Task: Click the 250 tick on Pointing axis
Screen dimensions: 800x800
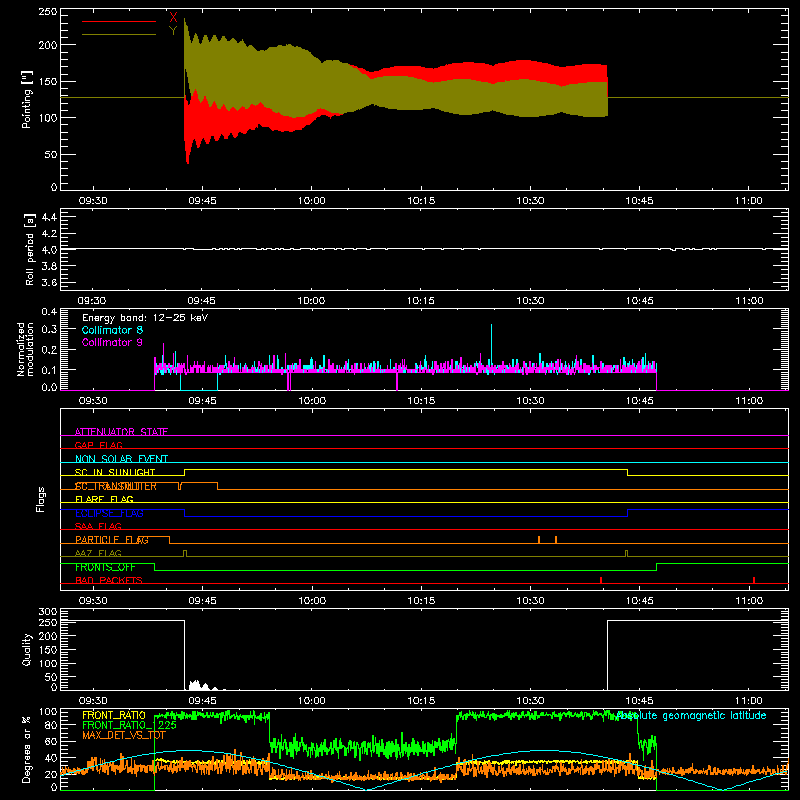Action: (47, 12)
